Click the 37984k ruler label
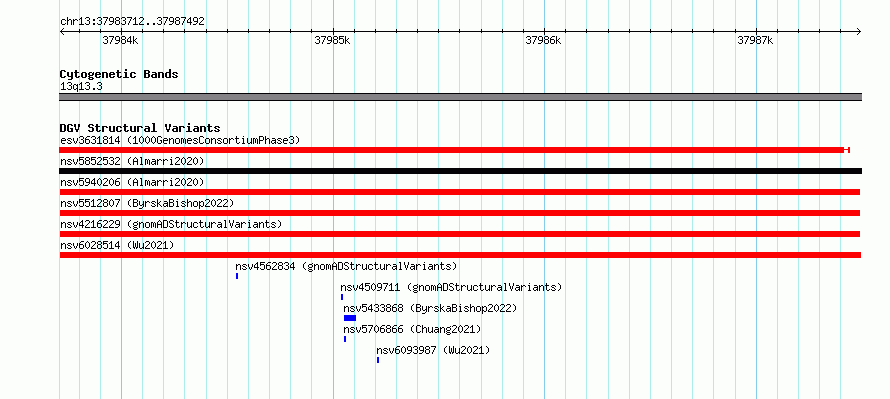 pyautogui.click(x=120, y=40)
